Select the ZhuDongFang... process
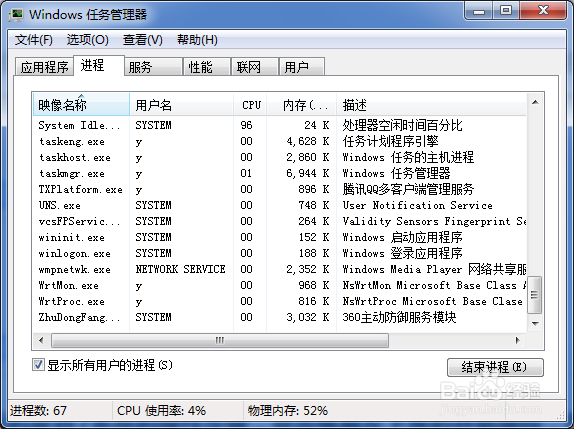This screenshot has width=574, height=429. click(x=280, y=317)
